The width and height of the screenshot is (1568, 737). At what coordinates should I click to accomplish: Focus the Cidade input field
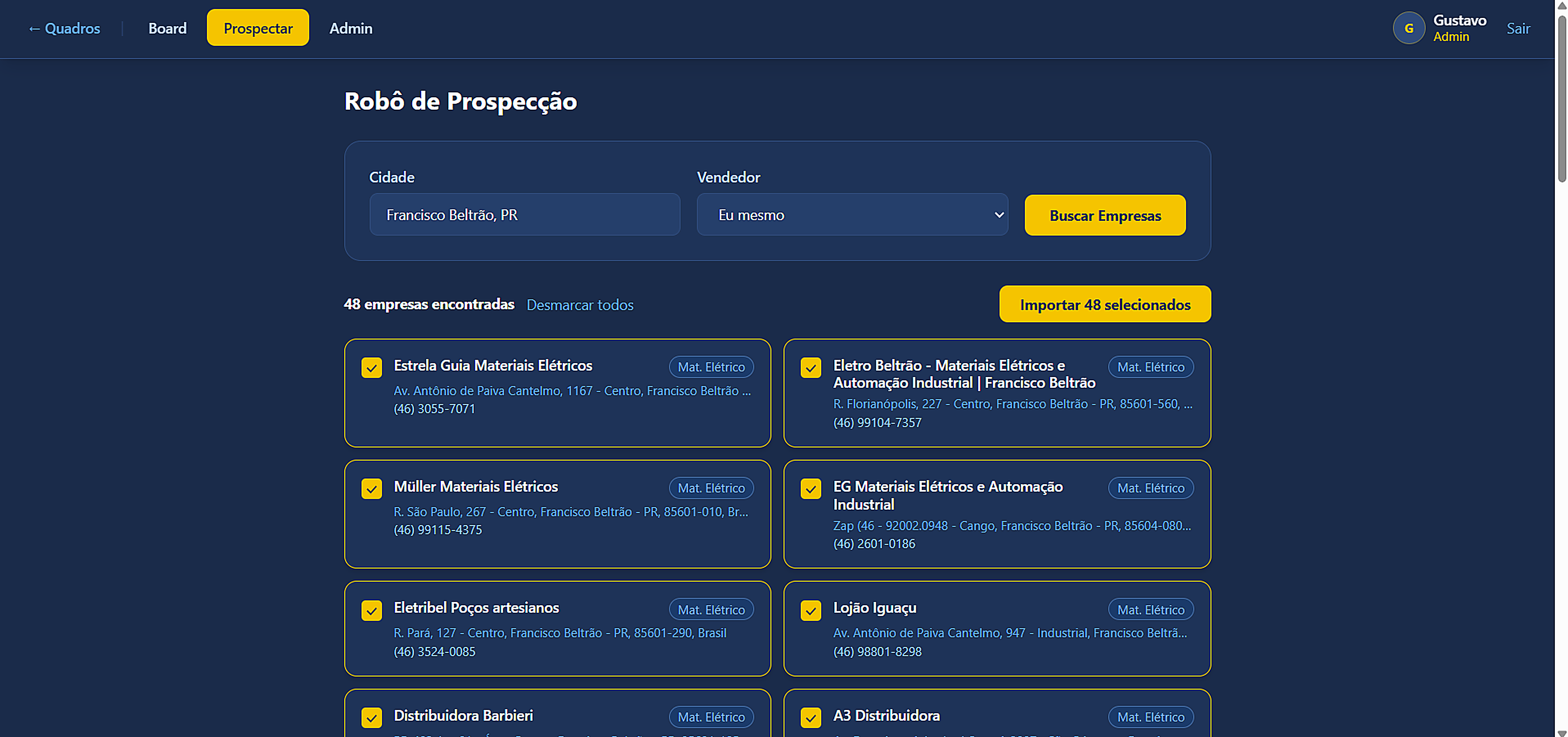coord(525,214)
